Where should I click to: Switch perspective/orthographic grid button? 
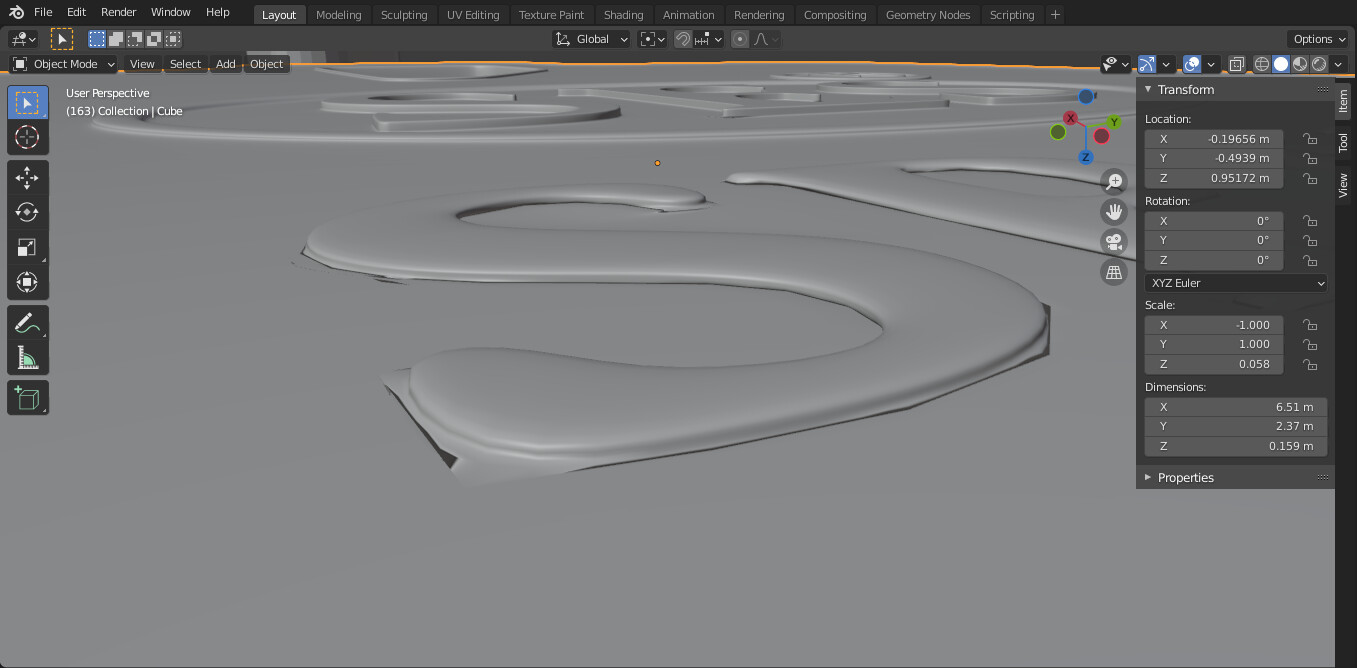[1114, 272]
